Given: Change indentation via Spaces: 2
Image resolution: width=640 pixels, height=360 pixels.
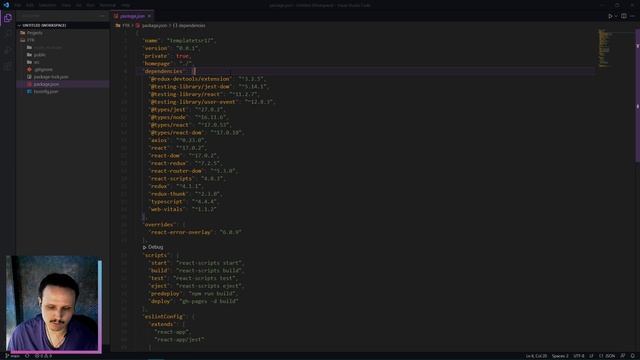Looking at the screenshot, I should tap(560, 356).
